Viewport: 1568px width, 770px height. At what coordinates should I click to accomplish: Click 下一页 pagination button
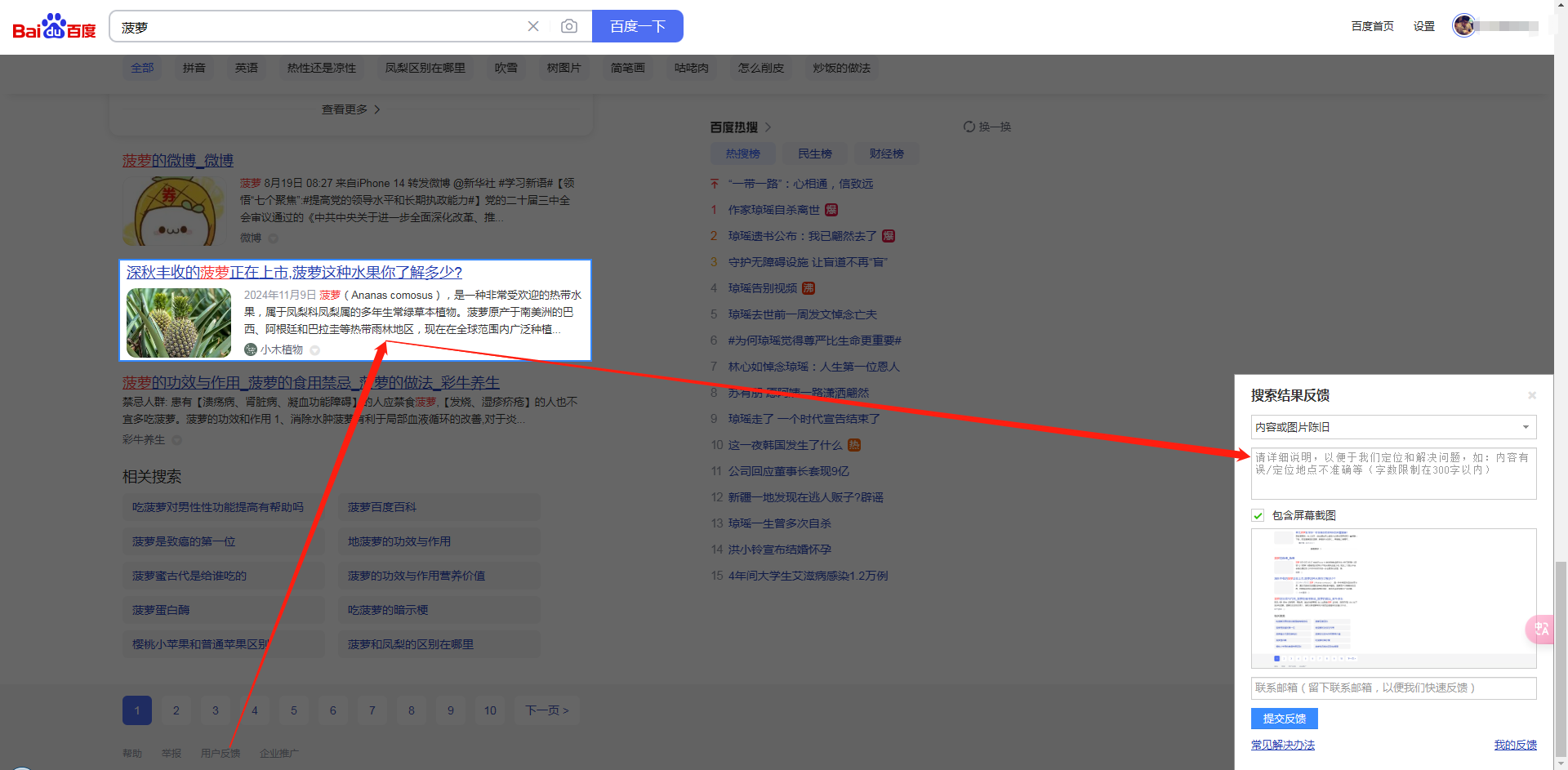pyautogui.click(x=547, y=710)
